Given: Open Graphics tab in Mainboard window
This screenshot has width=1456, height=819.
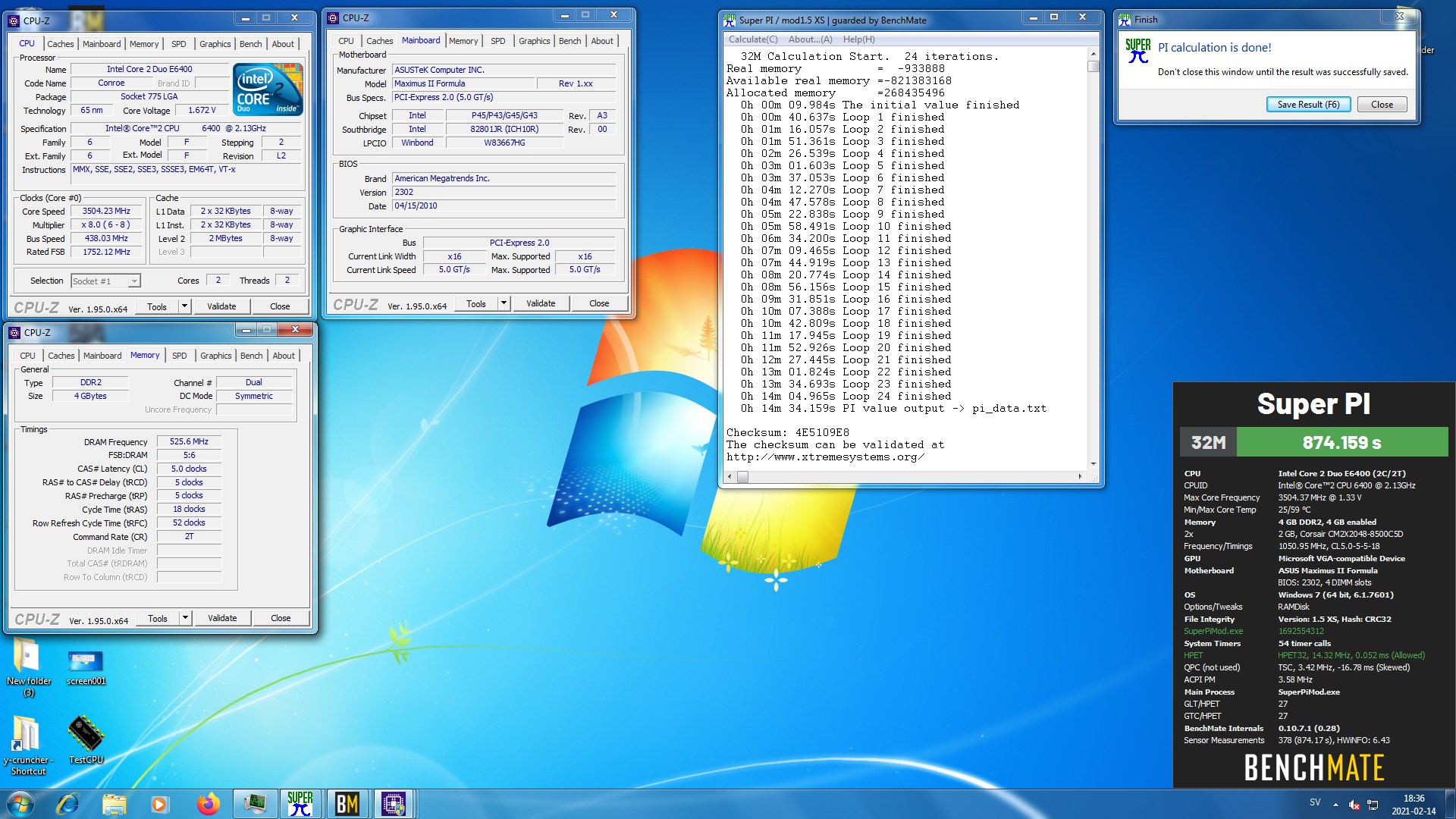Looking at the screenshot, I should (535, 41).
